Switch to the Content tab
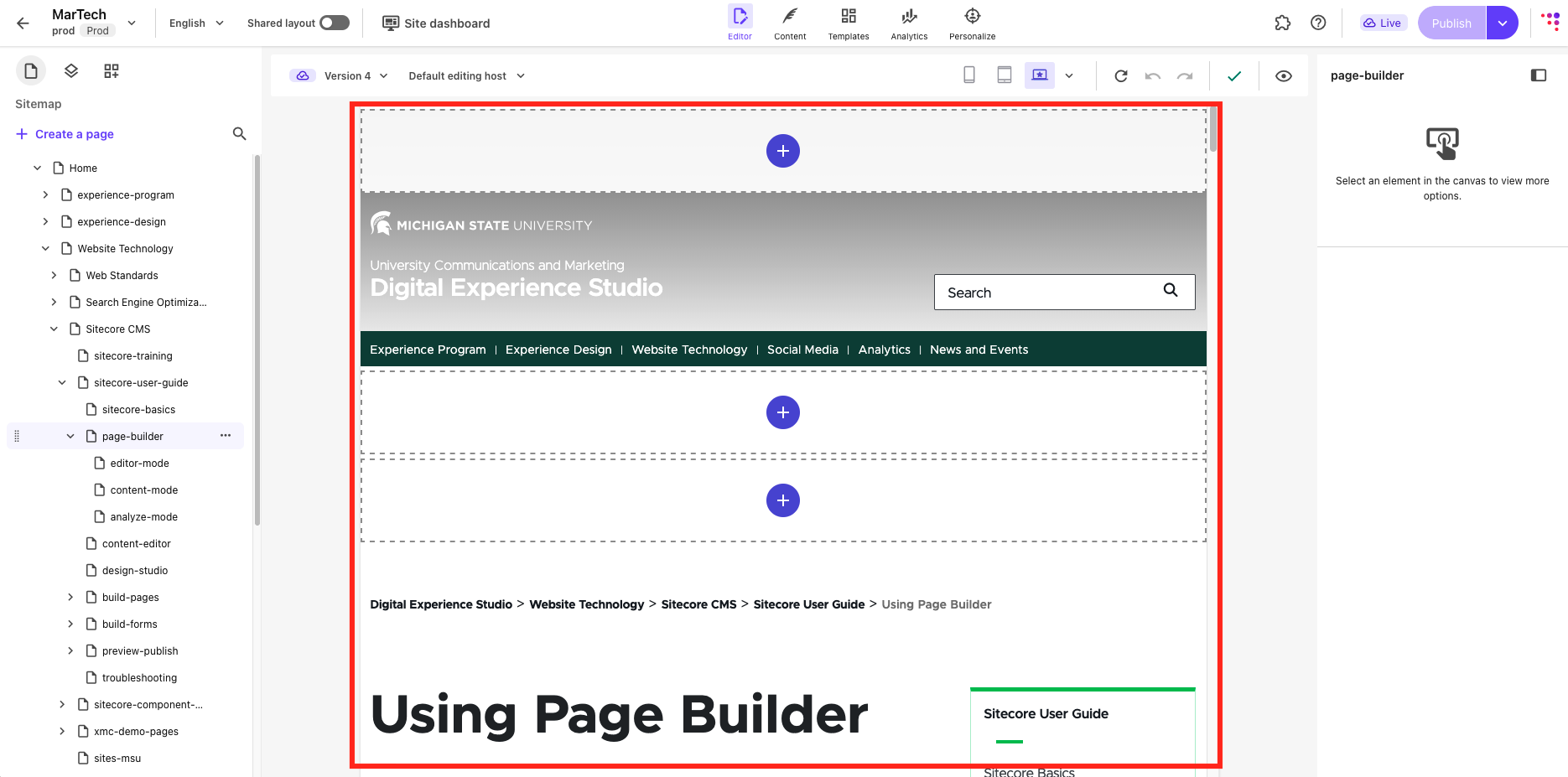The image size is (1568, 777). coord(790,23)
